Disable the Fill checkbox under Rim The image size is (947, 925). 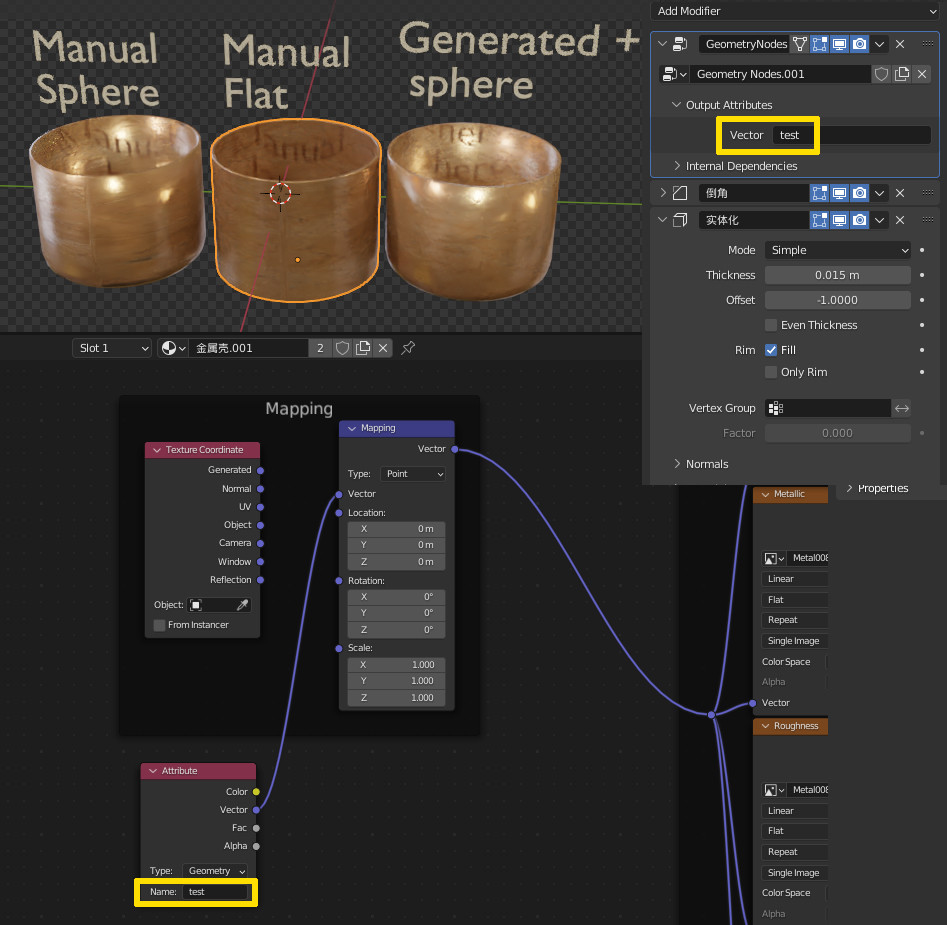pyautogui.click(x=770, y=349)
